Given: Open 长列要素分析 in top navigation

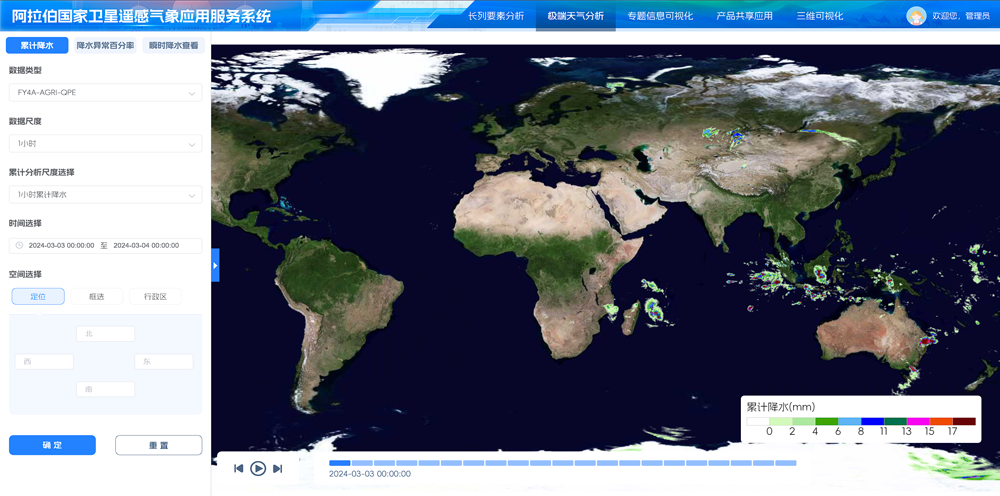Looking at the screenshot, I should point(496,16).
